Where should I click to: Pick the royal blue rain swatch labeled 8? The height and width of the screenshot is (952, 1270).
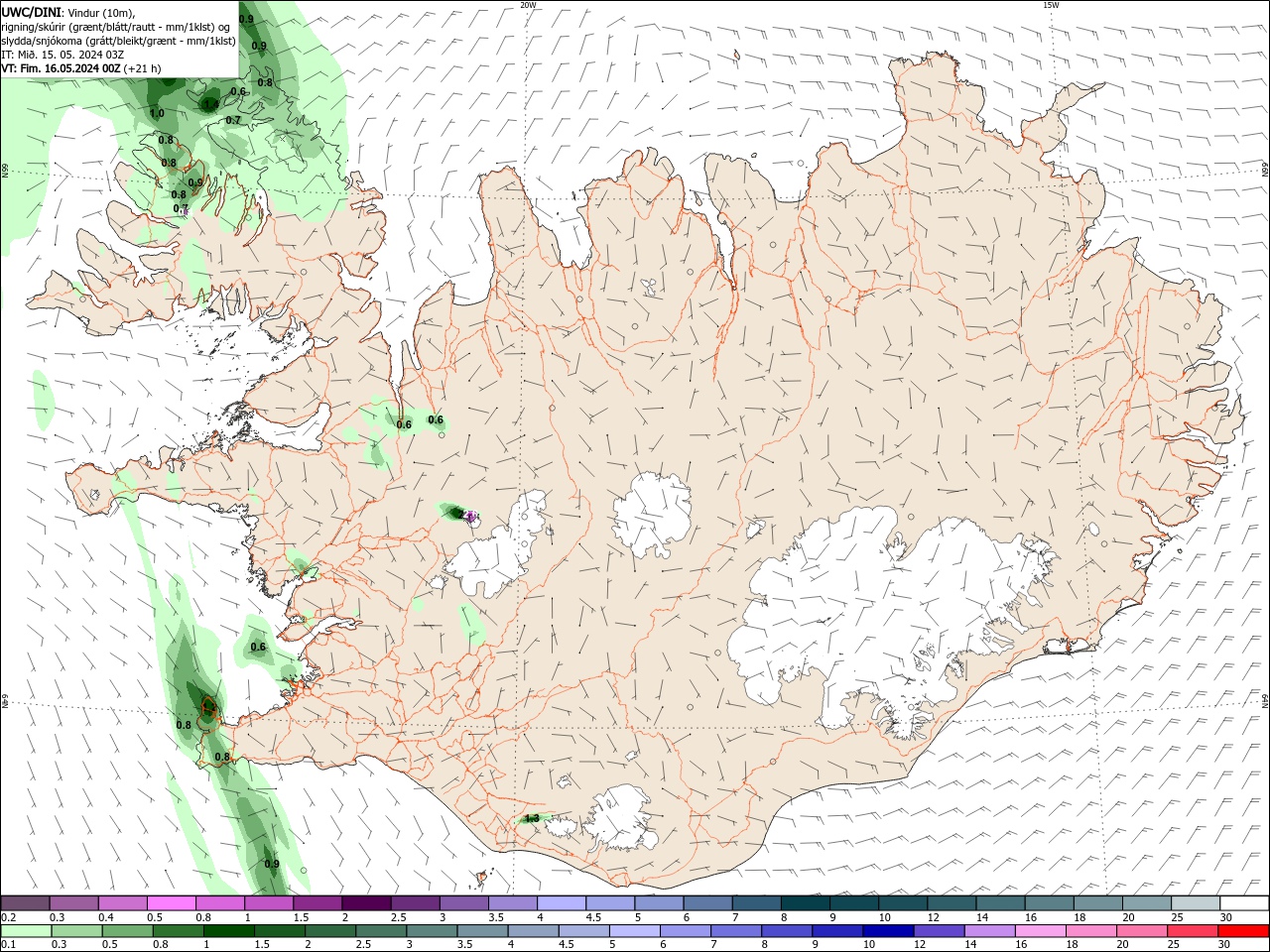pos(785,931)
